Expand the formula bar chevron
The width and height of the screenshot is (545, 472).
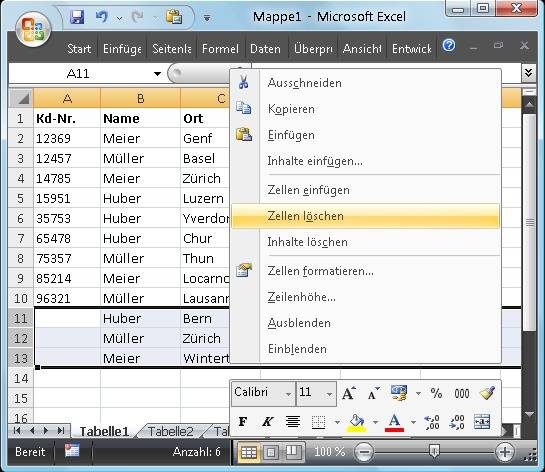click(x=528, y=73)
